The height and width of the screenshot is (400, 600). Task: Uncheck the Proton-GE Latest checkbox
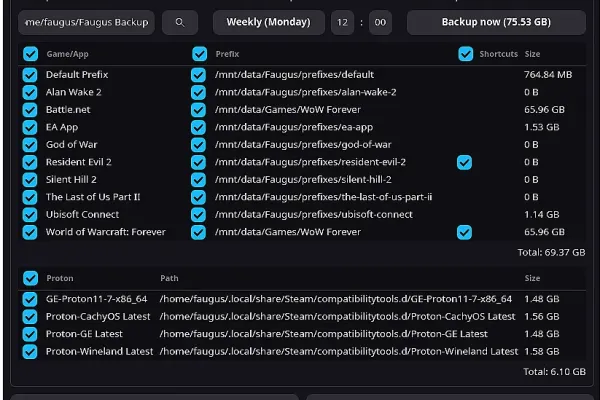[30, 334]
